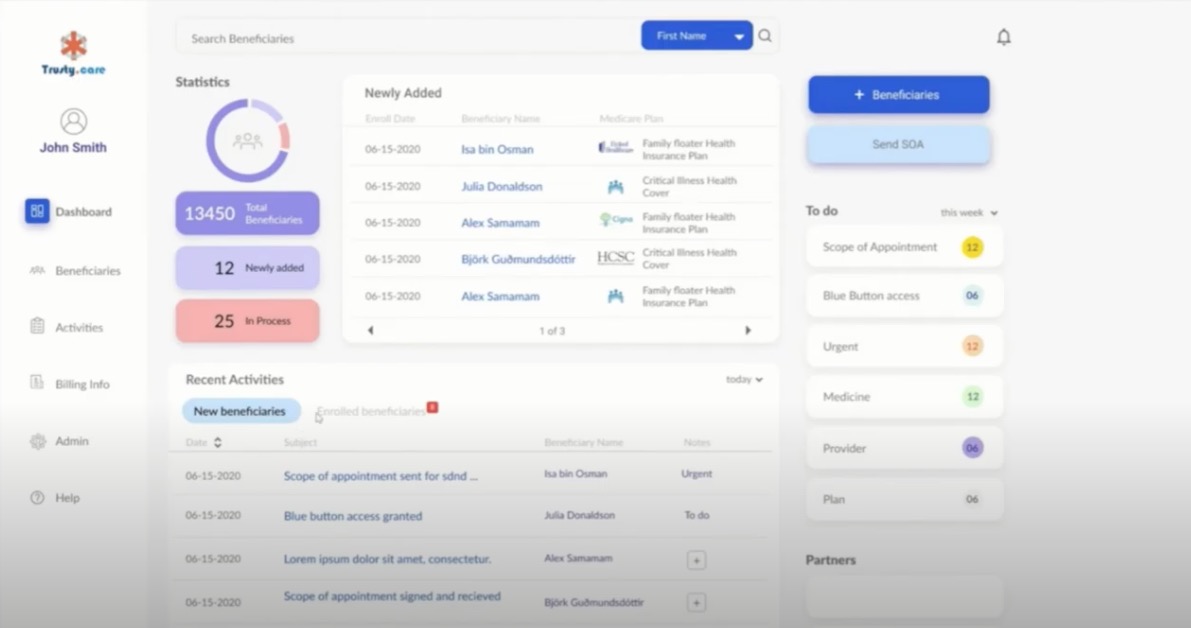Switch to Enrolled beneficiaries tab

(371, 411)
